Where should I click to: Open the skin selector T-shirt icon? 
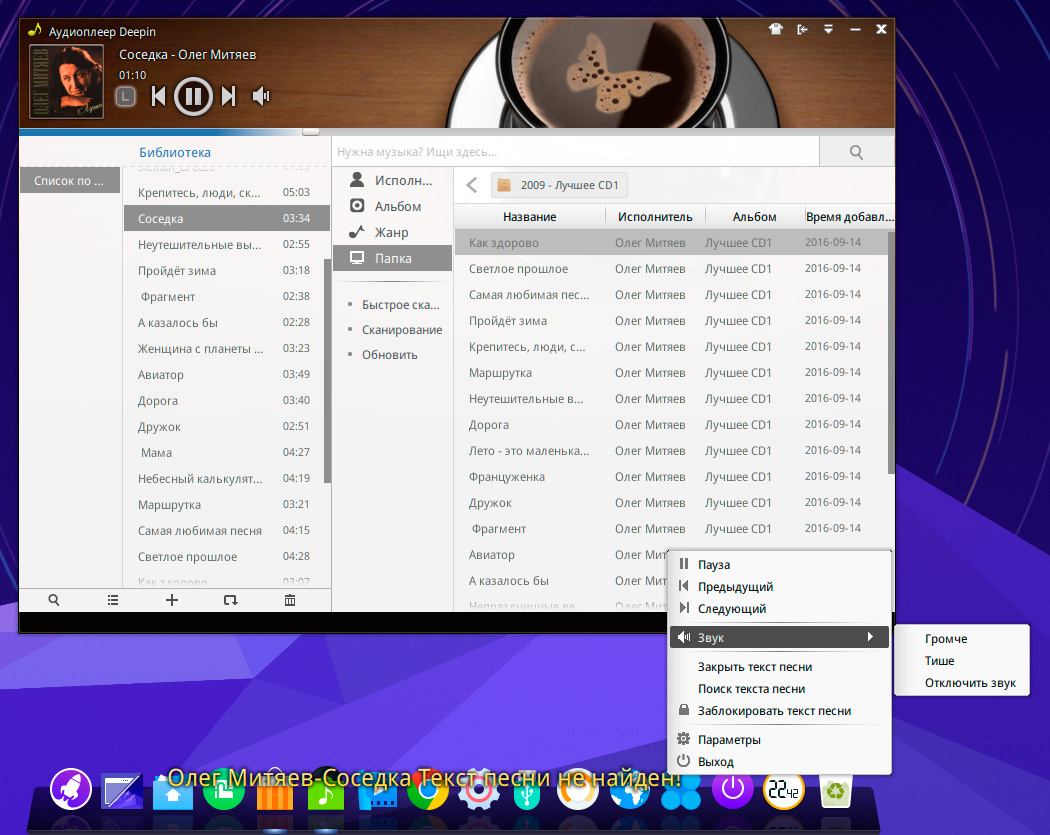[776, 29]
